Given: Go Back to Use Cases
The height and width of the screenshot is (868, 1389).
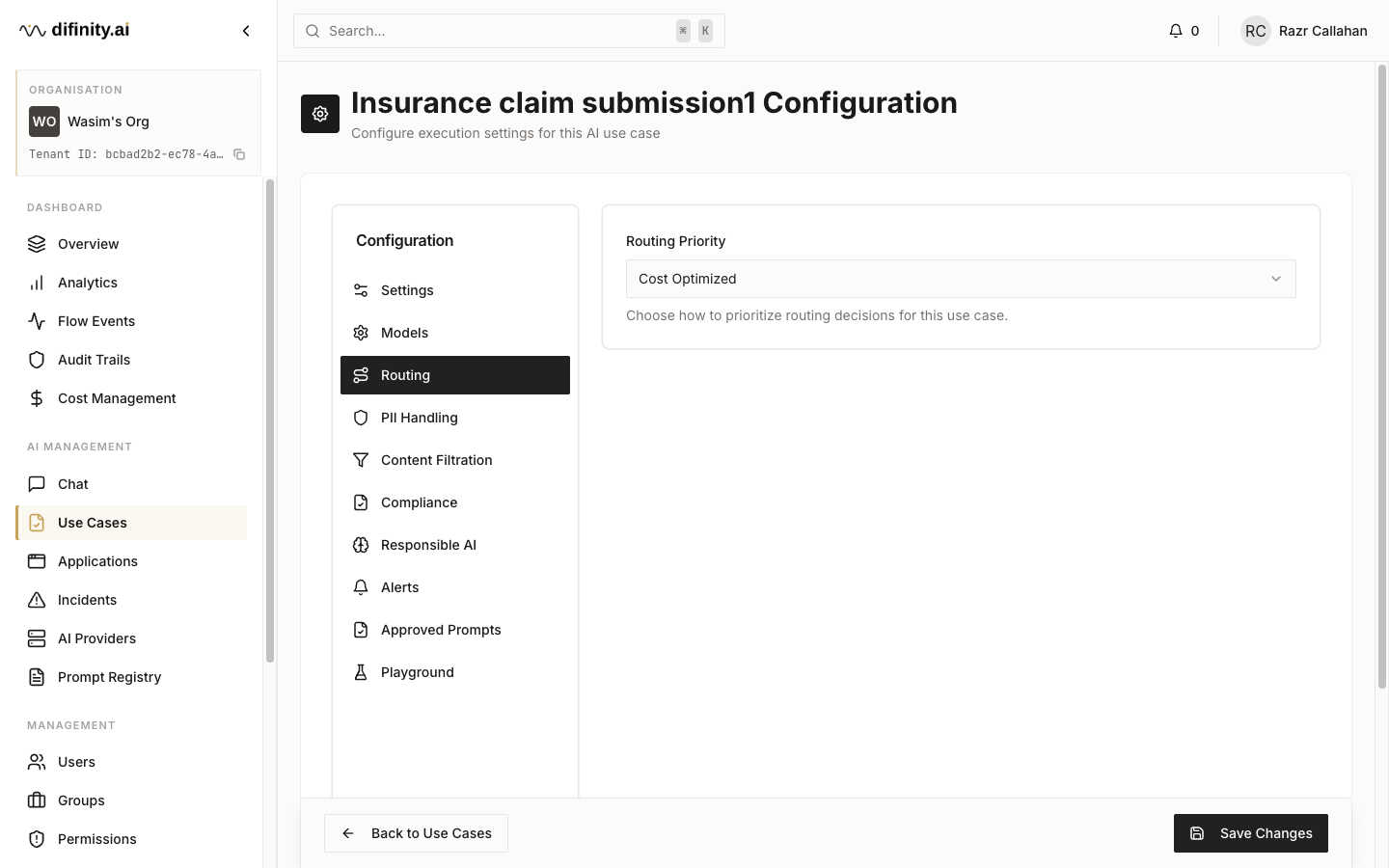Looking at the screenshot, I should point(416,833).
